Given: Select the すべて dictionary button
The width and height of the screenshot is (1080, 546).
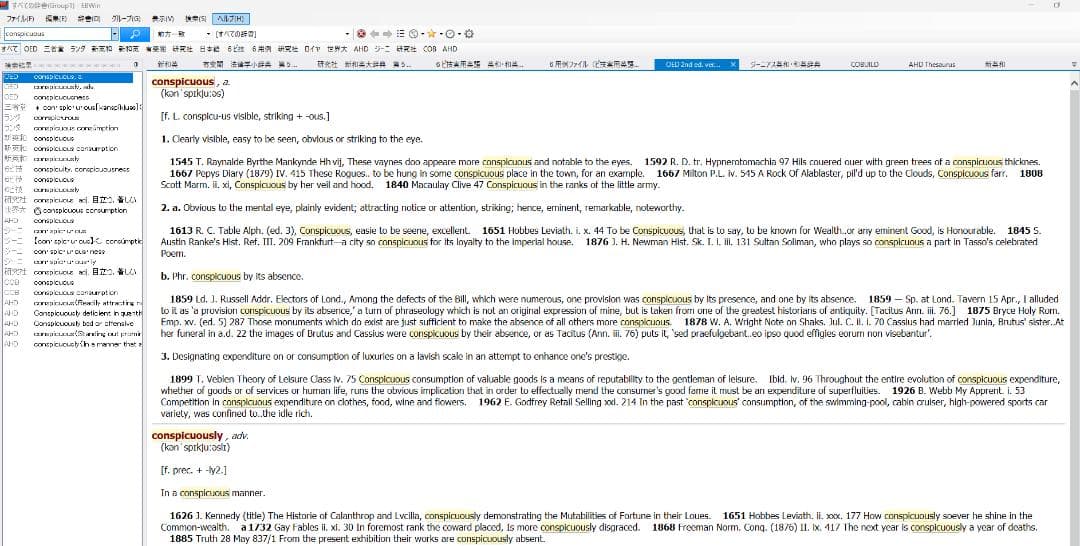Looking at the screenshot, I should (10, 49).
